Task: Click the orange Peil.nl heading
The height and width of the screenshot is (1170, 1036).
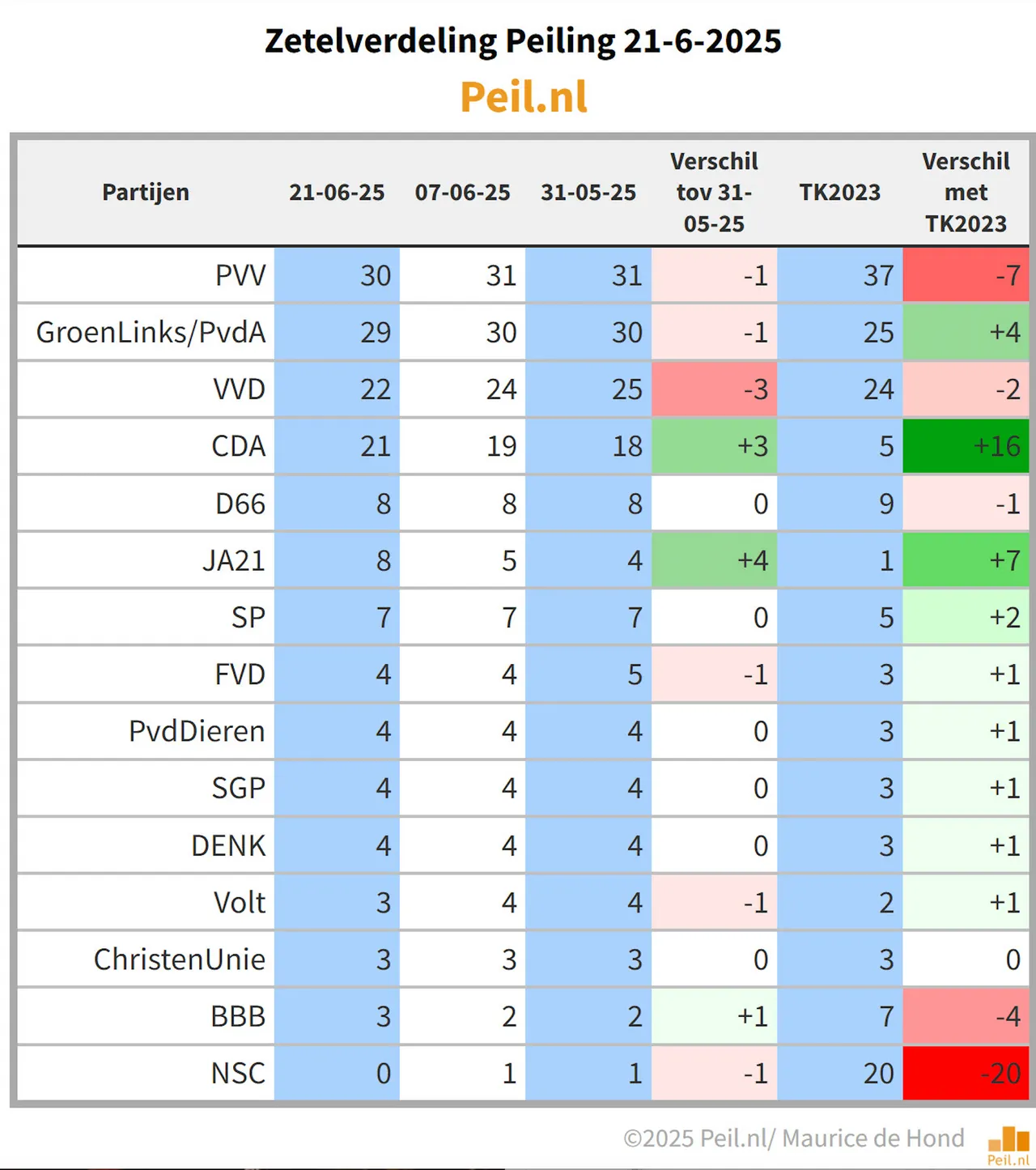Action: (524, 97)
